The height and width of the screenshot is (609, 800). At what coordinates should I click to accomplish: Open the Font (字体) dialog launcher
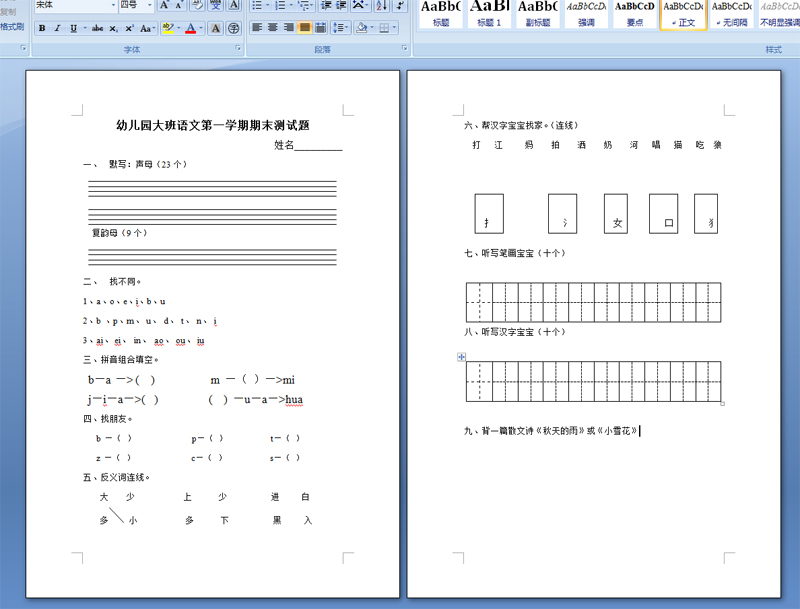[x=238, y=48]
